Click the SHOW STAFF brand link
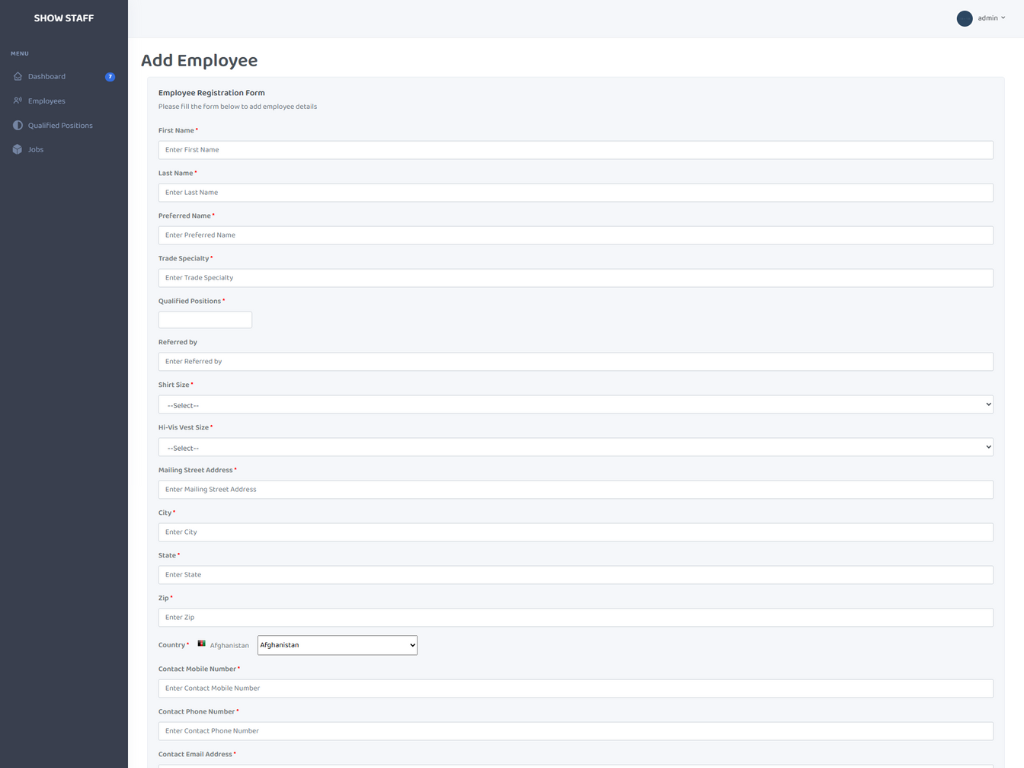The image size is (1024, 768). 64,18
